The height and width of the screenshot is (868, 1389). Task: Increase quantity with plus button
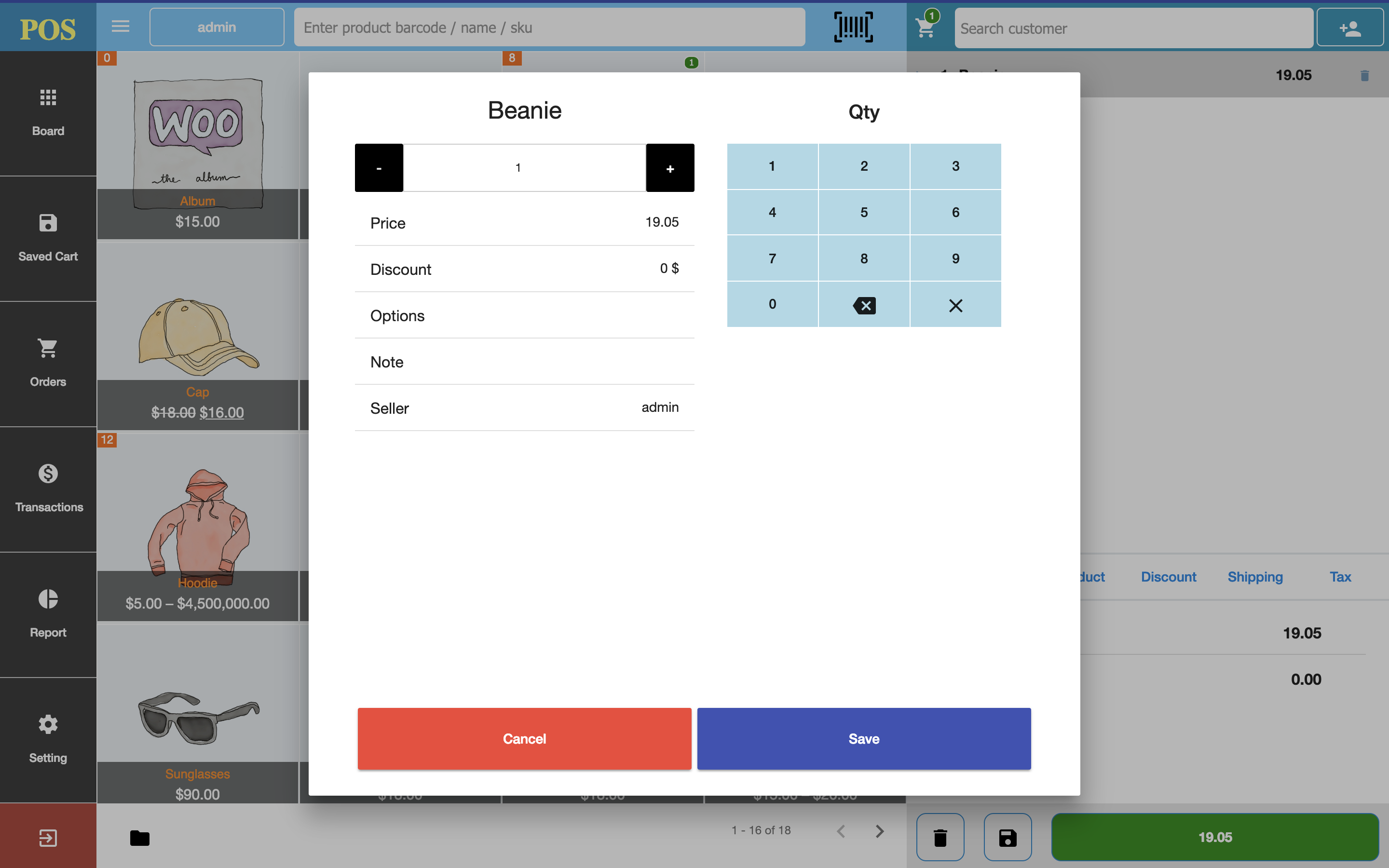point(670,168)
